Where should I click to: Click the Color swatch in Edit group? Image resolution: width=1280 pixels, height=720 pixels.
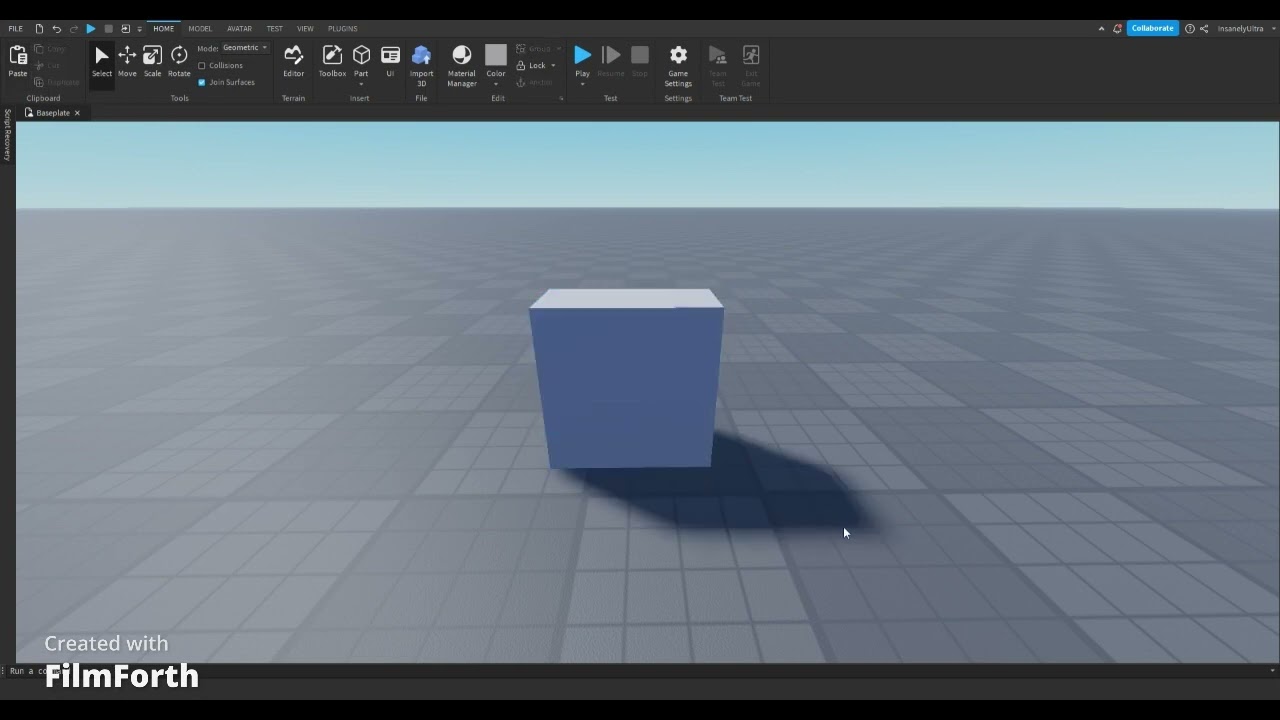tap(496, 56)
